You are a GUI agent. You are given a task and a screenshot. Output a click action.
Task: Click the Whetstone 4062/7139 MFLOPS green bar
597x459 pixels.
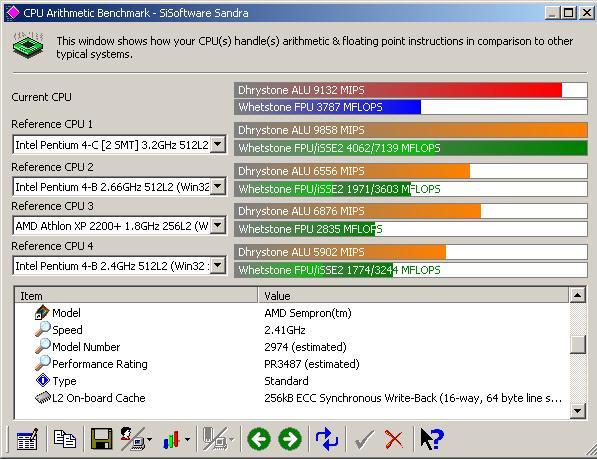tap(410, 148)
